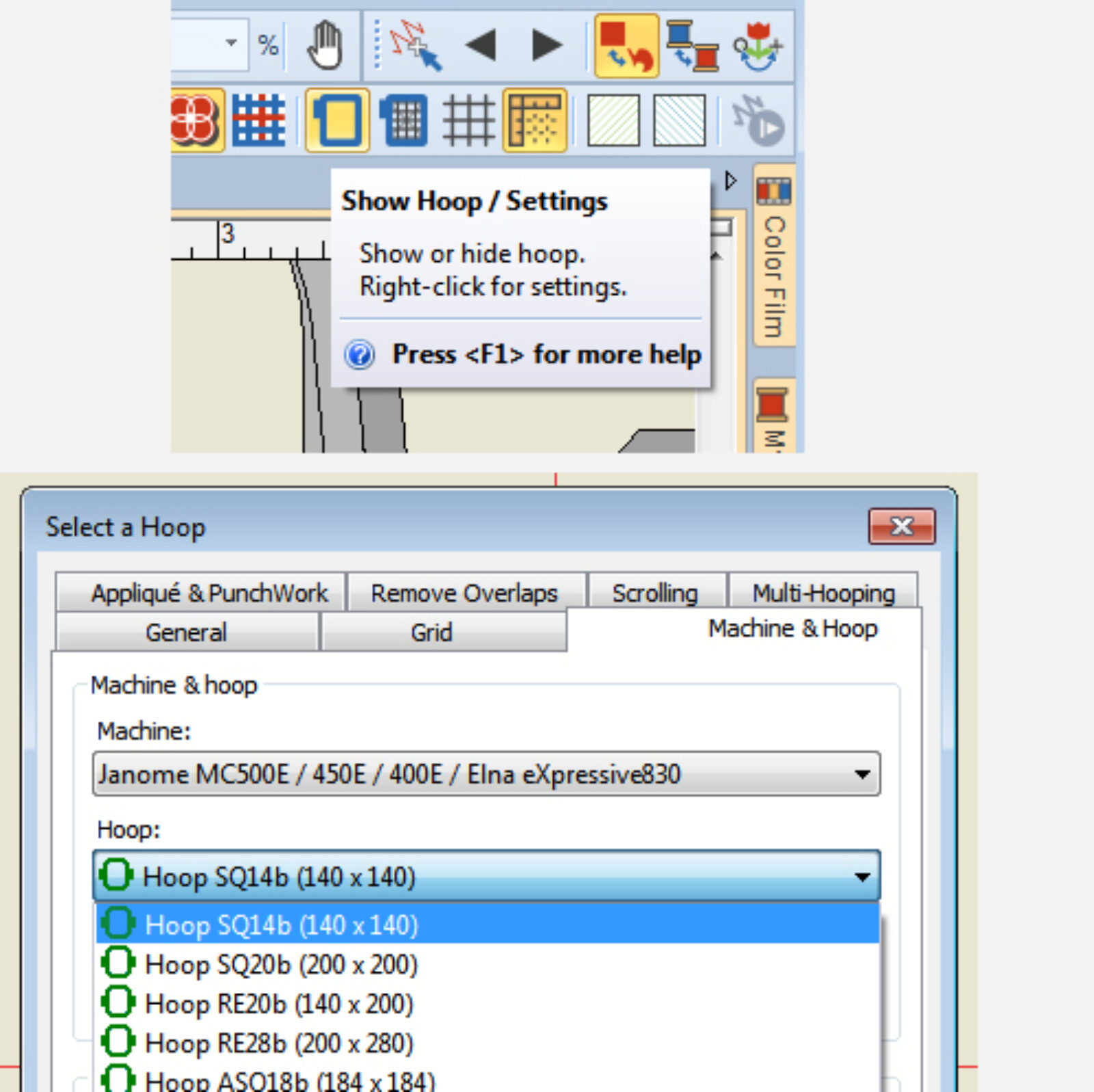Click the blue hoop template grid icon

coord(403,120)
